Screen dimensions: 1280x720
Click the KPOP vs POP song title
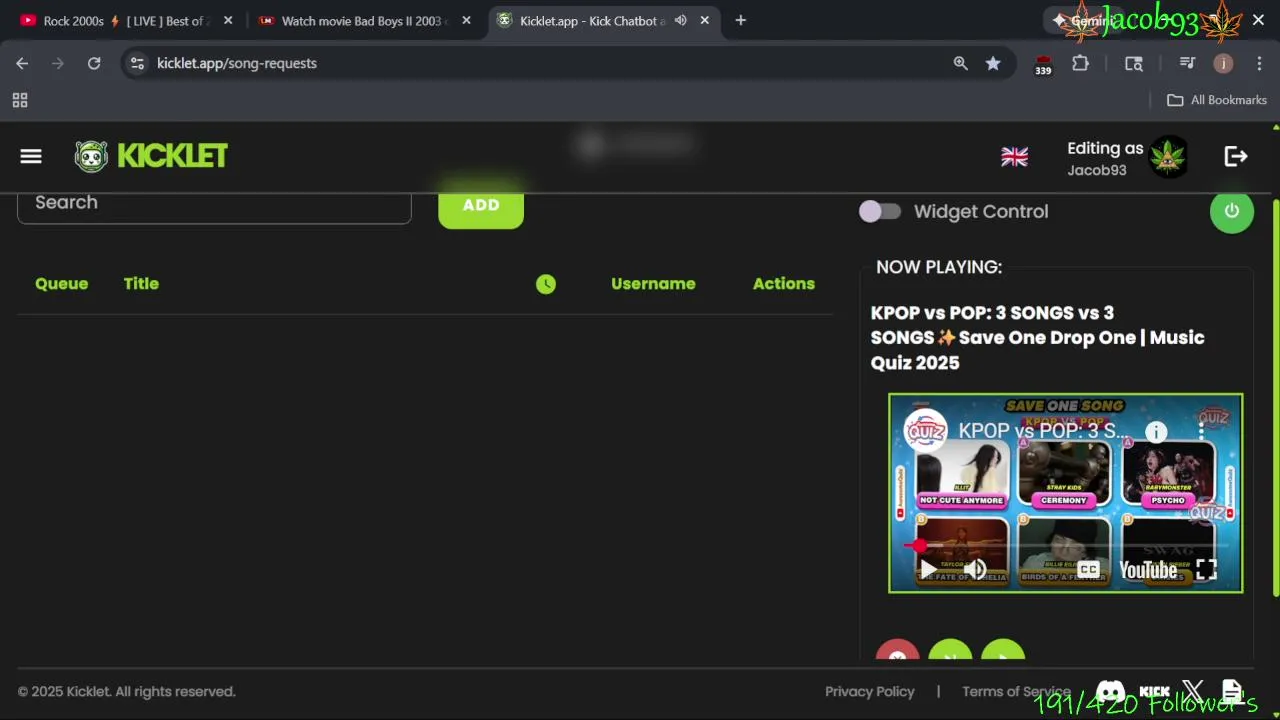point(1038,338)
